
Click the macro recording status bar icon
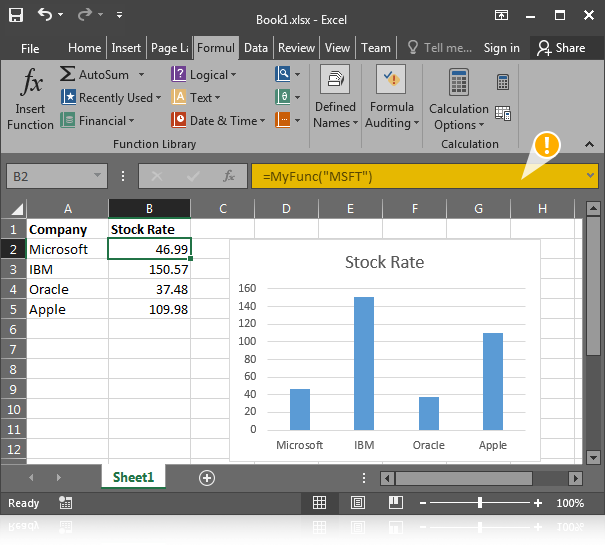coord(65,503)
